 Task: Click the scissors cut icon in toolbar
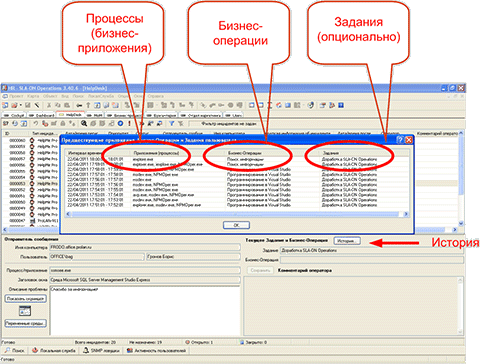tap(49, 105)
